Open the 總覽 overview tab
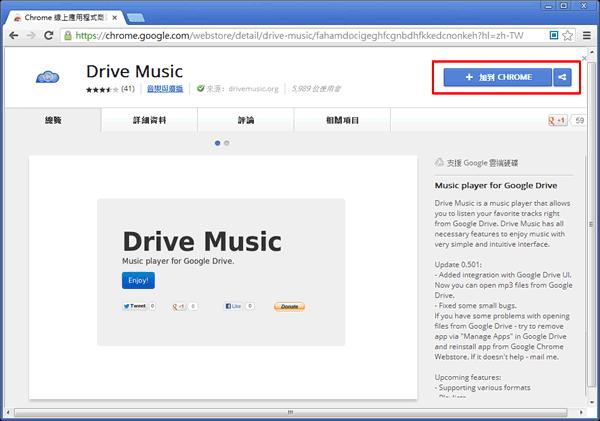600x421 pixels. pyautogui.click(x=53, y=120)
